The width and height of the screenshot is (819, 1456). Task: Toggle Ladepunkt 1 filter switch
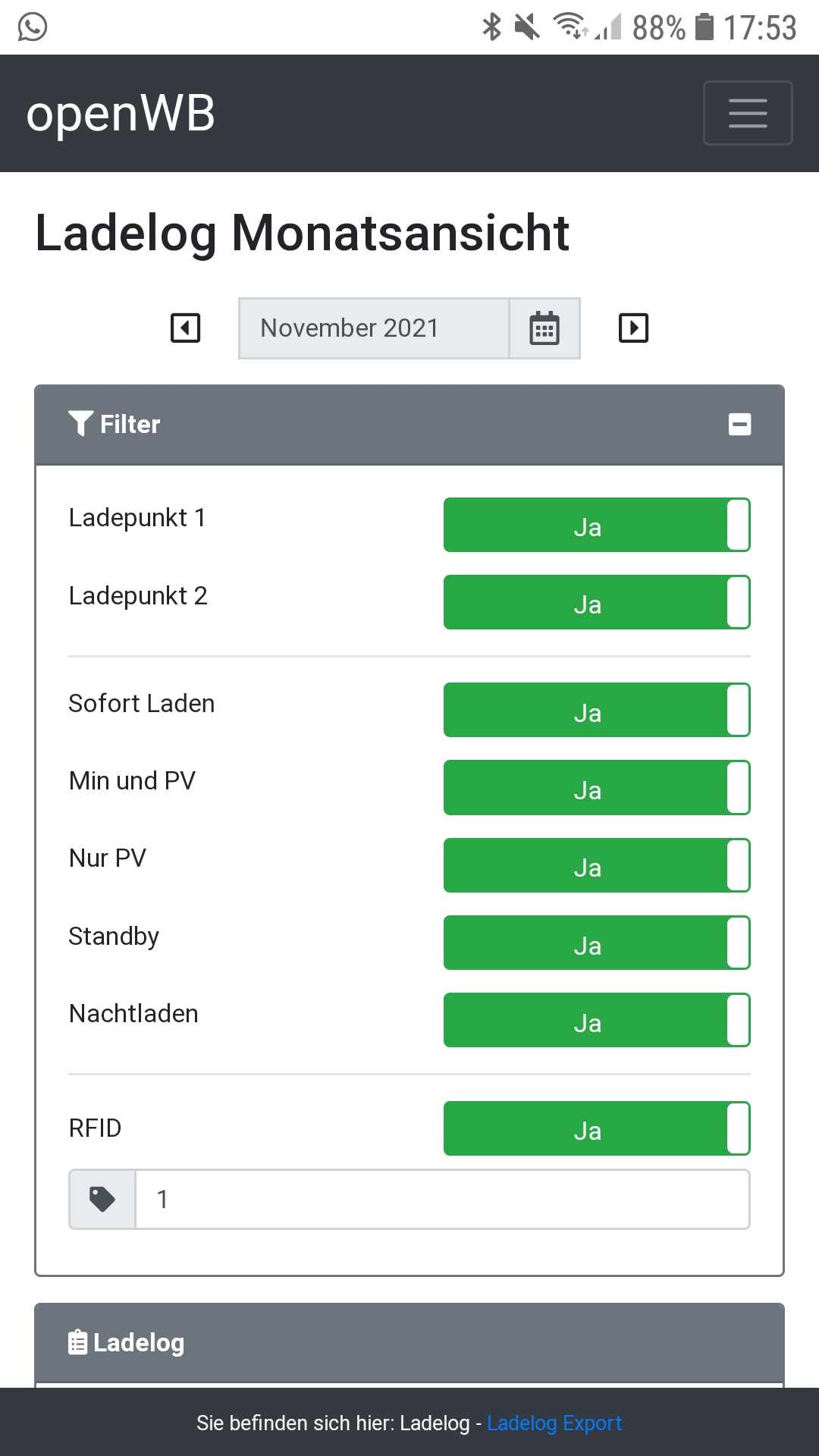point(597,525)
